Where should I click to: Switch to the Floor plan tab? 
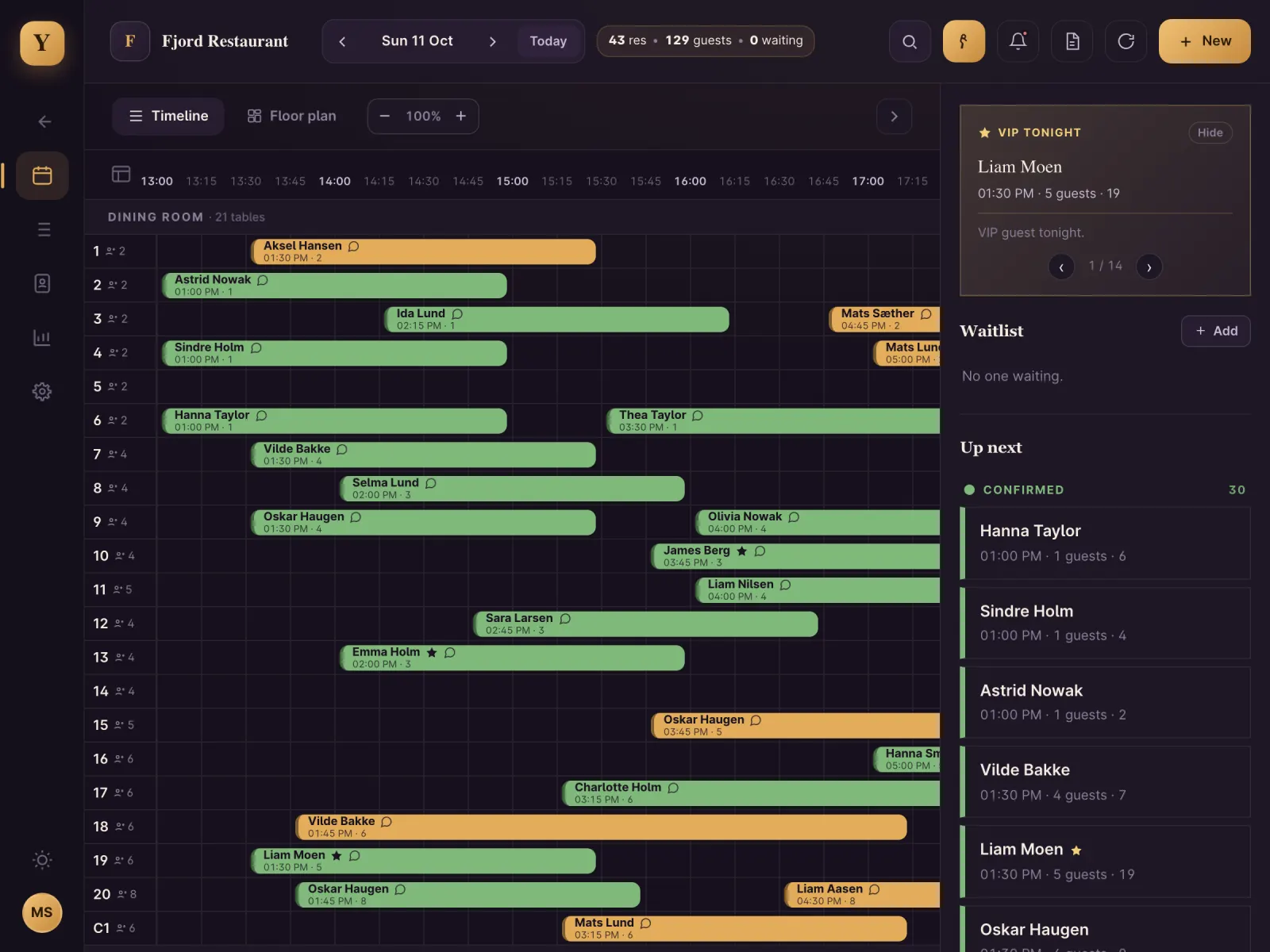[x=291, y=116]
